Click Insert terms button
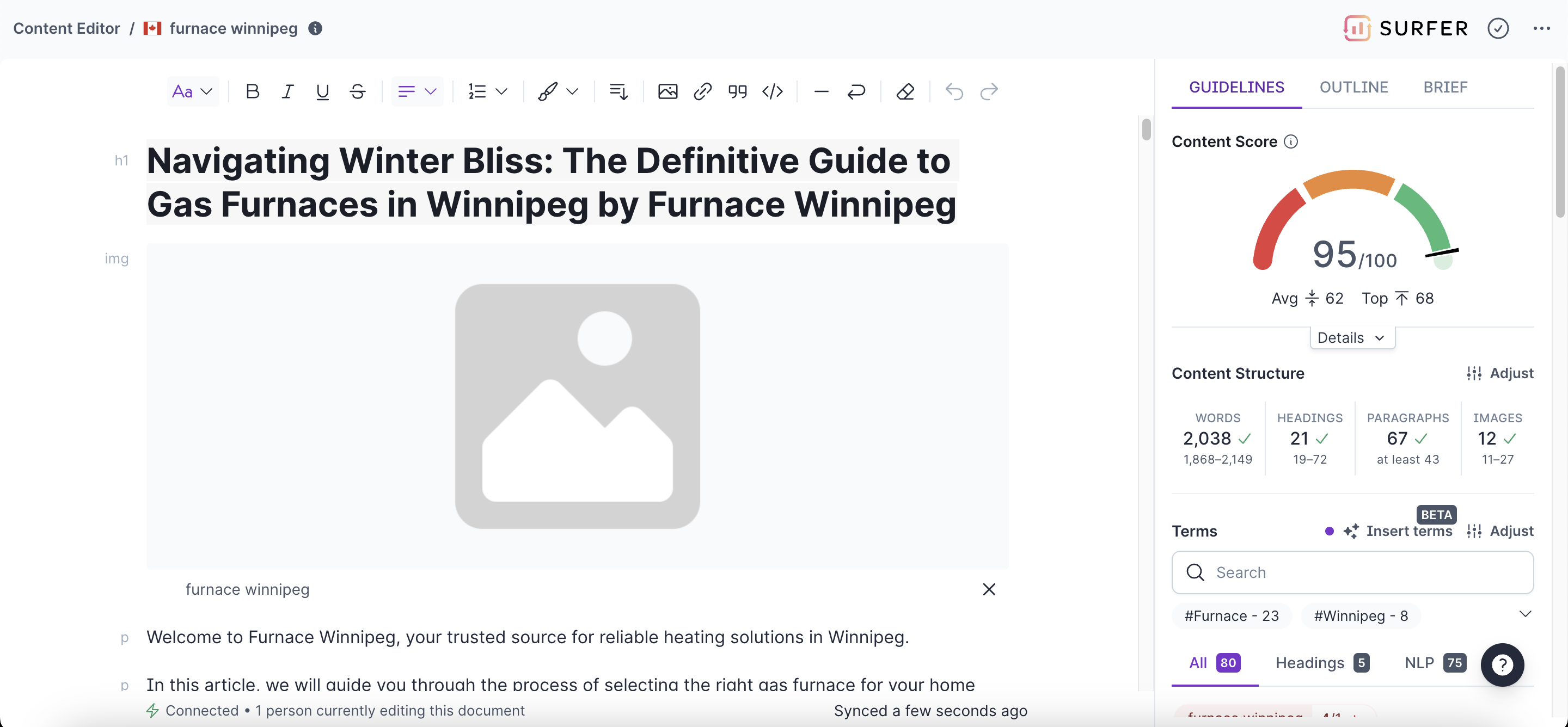 [1398, 532]
